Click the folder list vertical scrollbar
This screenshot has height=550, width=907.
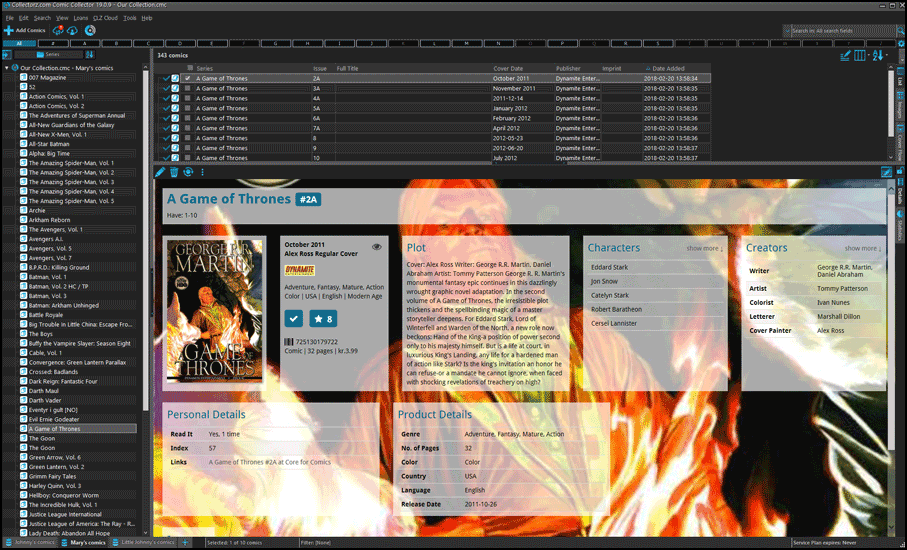(x=146, y=243)
